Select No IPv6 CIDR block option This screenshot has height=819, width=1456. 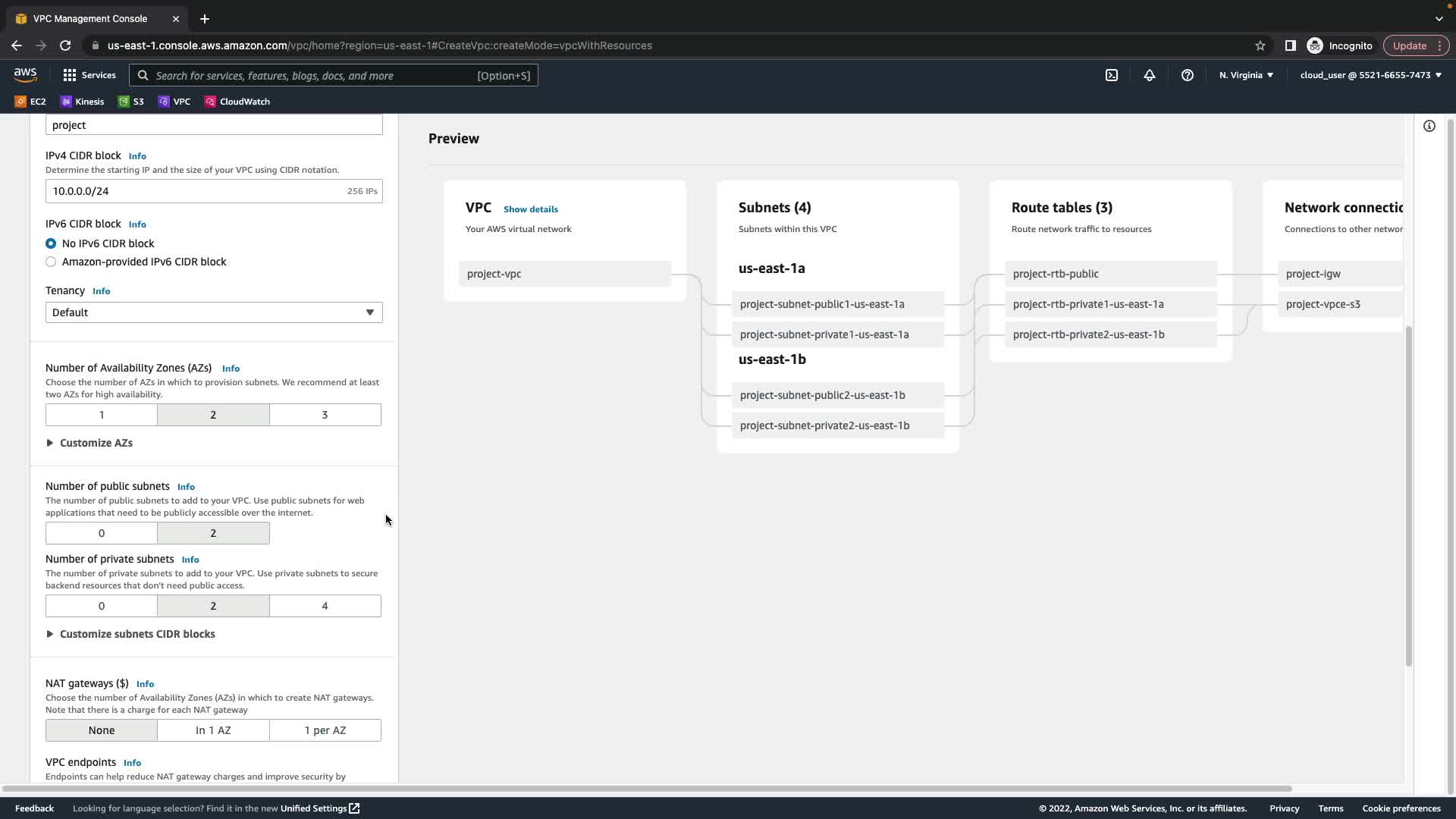pos(51,243)
